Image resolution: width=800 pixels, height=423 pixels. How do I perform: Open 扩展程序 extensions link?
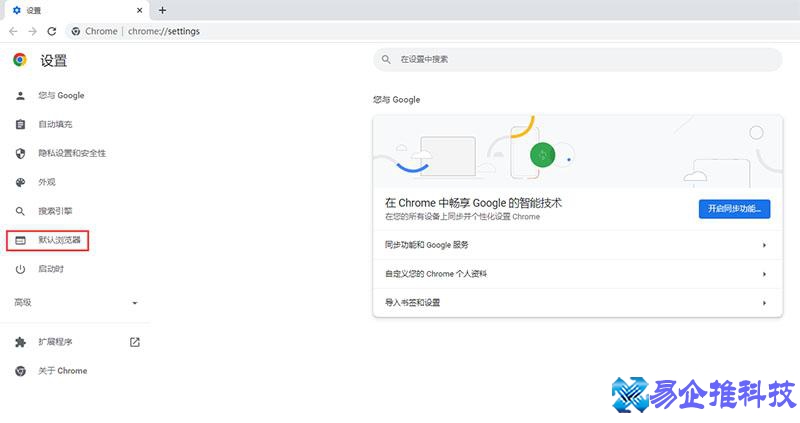click(x=55, y=342)
